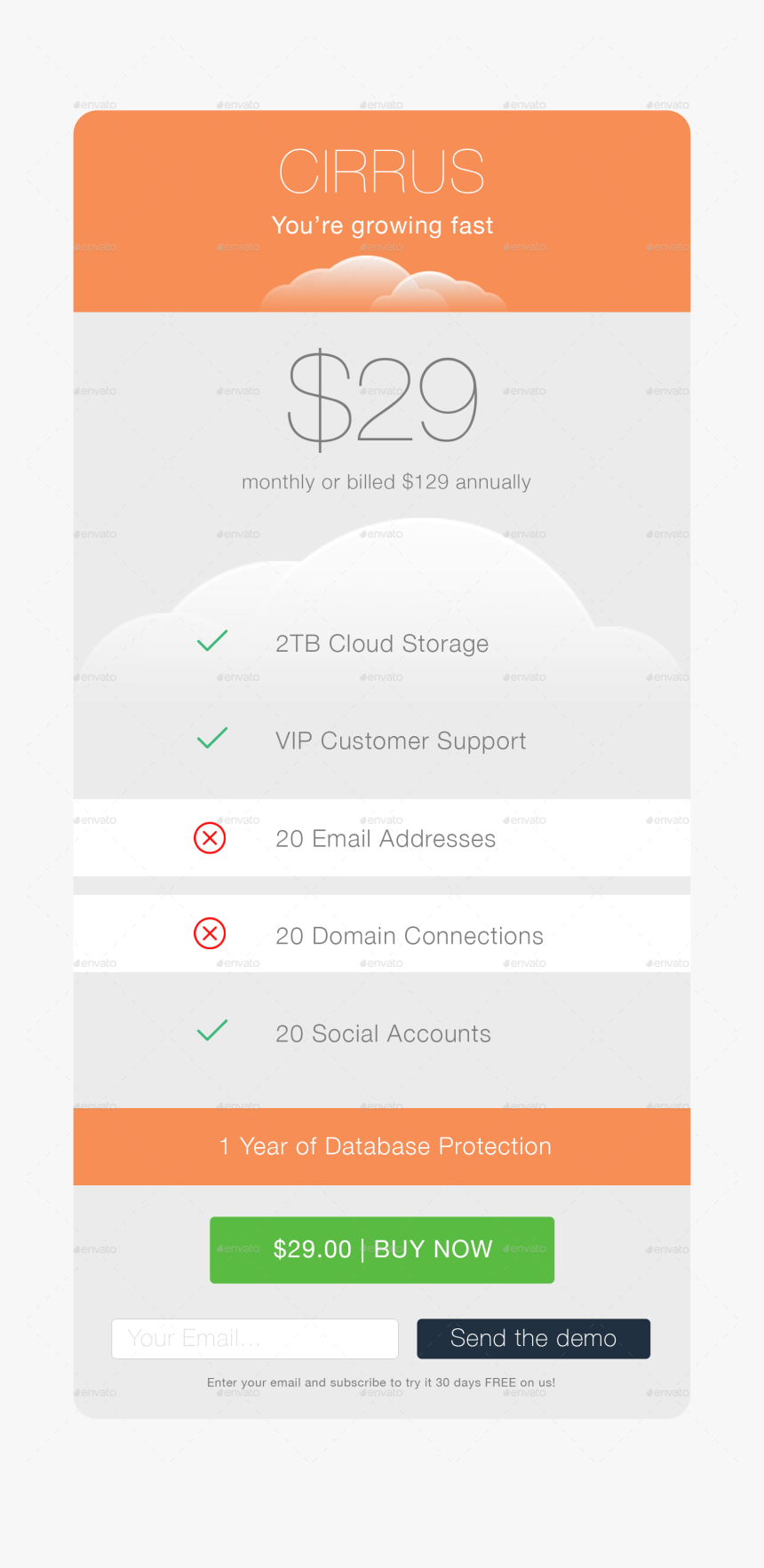Click the checkmark next to 20 Social Accounts
Viewport: 764px width, 1568px height.
coord(212,1031)
